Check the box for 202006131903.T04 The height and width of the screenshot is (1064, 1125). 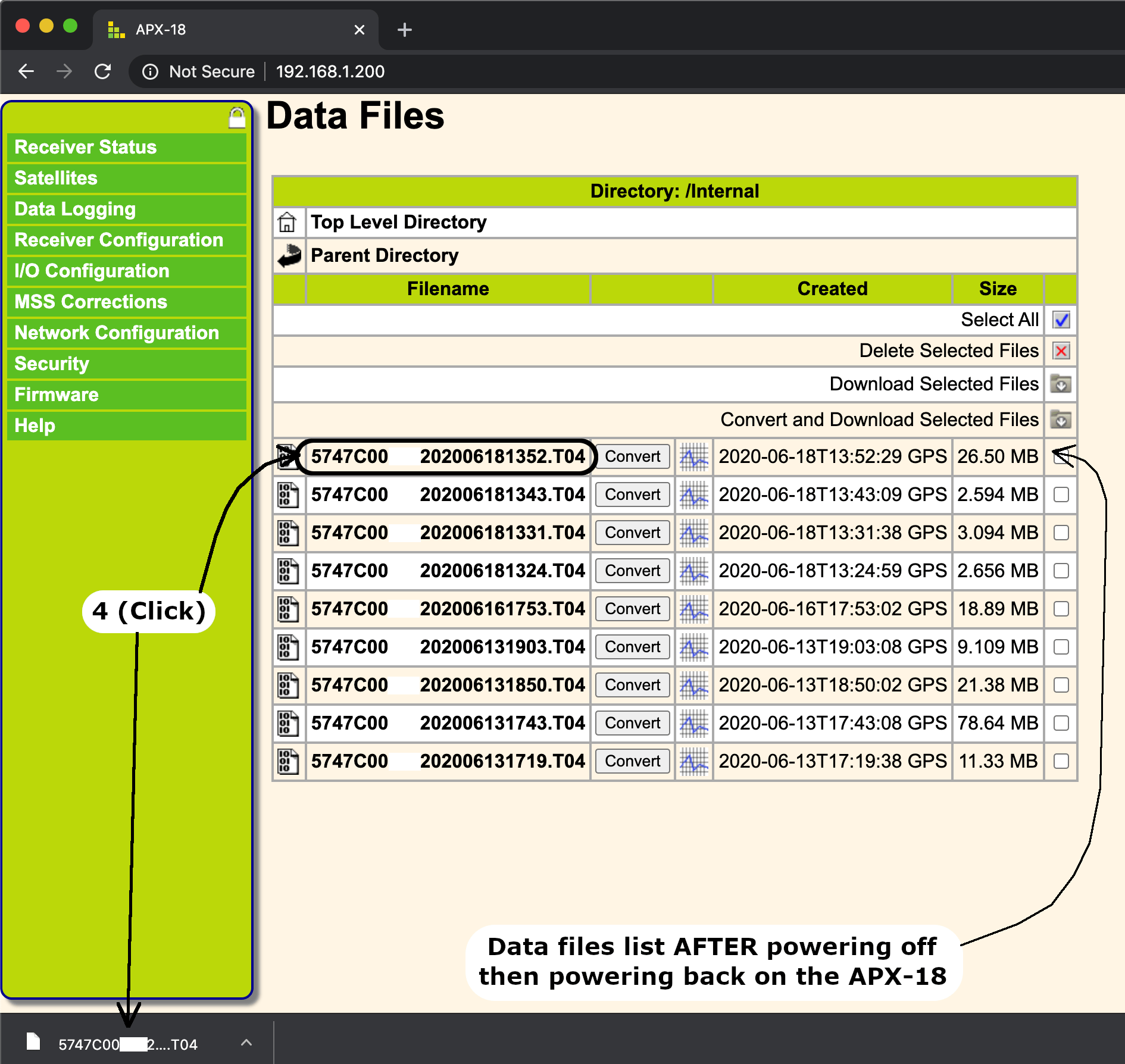(1061, 647)
